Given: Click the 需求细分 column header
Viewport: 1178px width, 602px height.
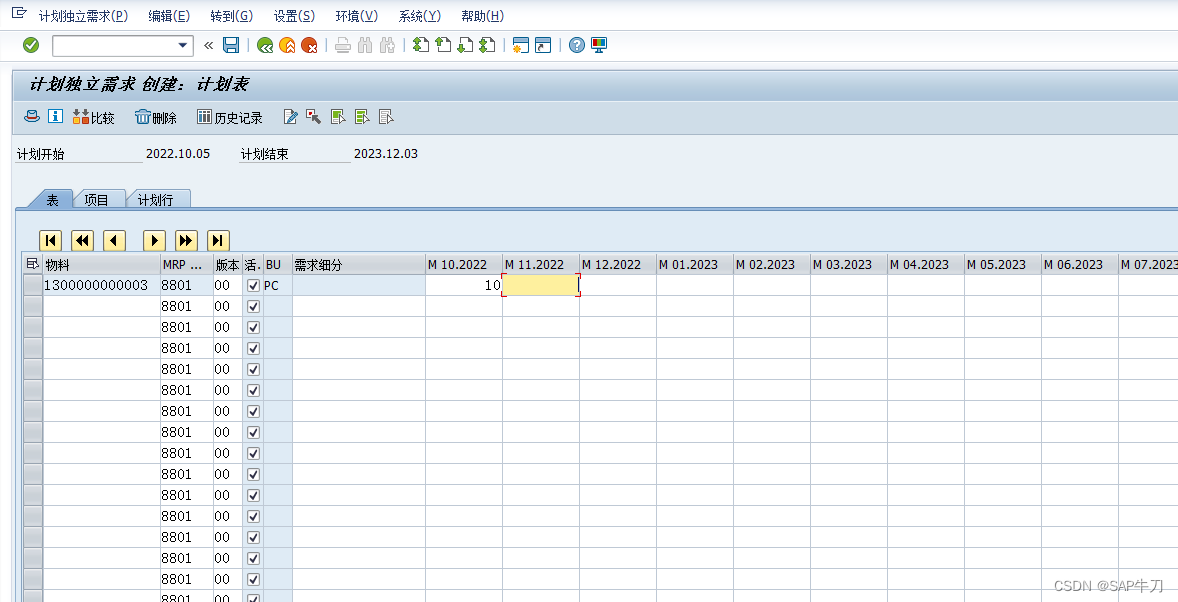Looking at the screenshot, I should 359,265.
